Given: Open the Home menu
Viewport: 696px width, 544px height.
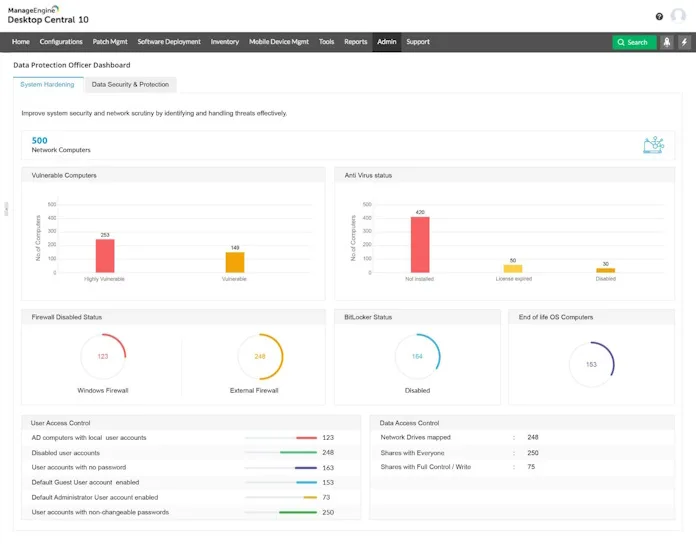Looking at the screenshot, I should [x=21, y=42].
